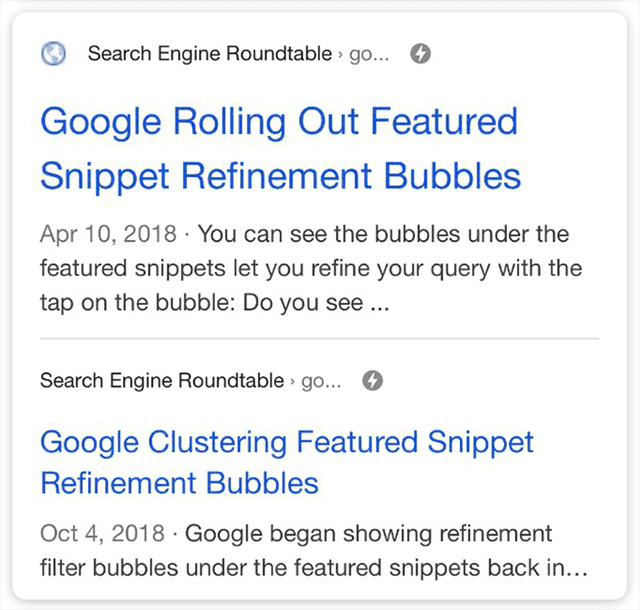
Task: Click the AMP lightning icon on the second result
Action: (x=373, y=381)
